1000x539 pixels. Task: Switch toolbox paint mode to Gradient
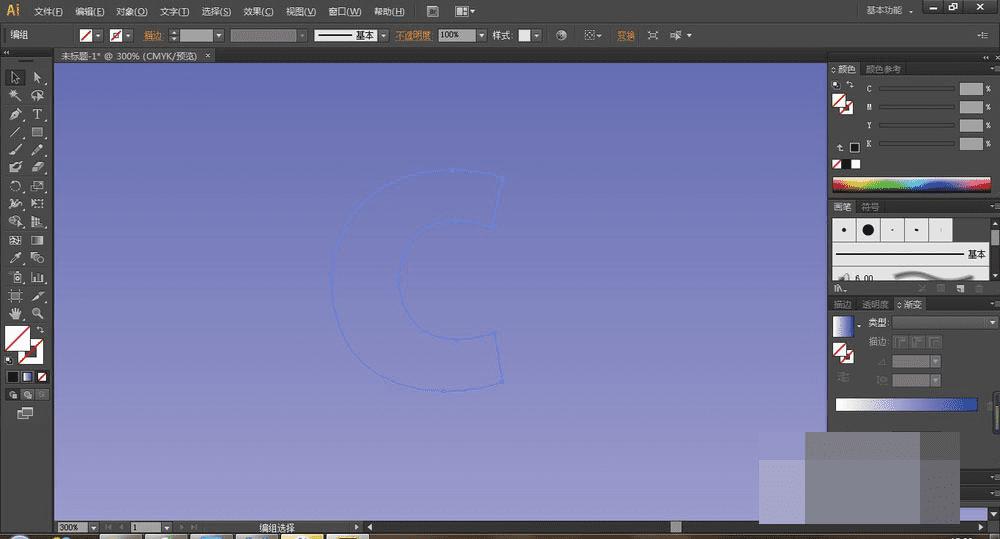point(27,377)
